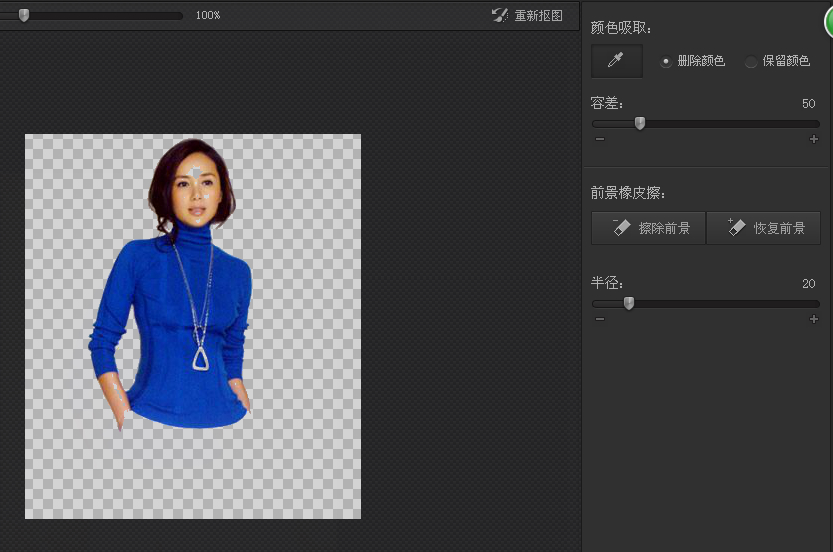
Task: Click the 恢复前景 restore button
Action: pos(763,228)
